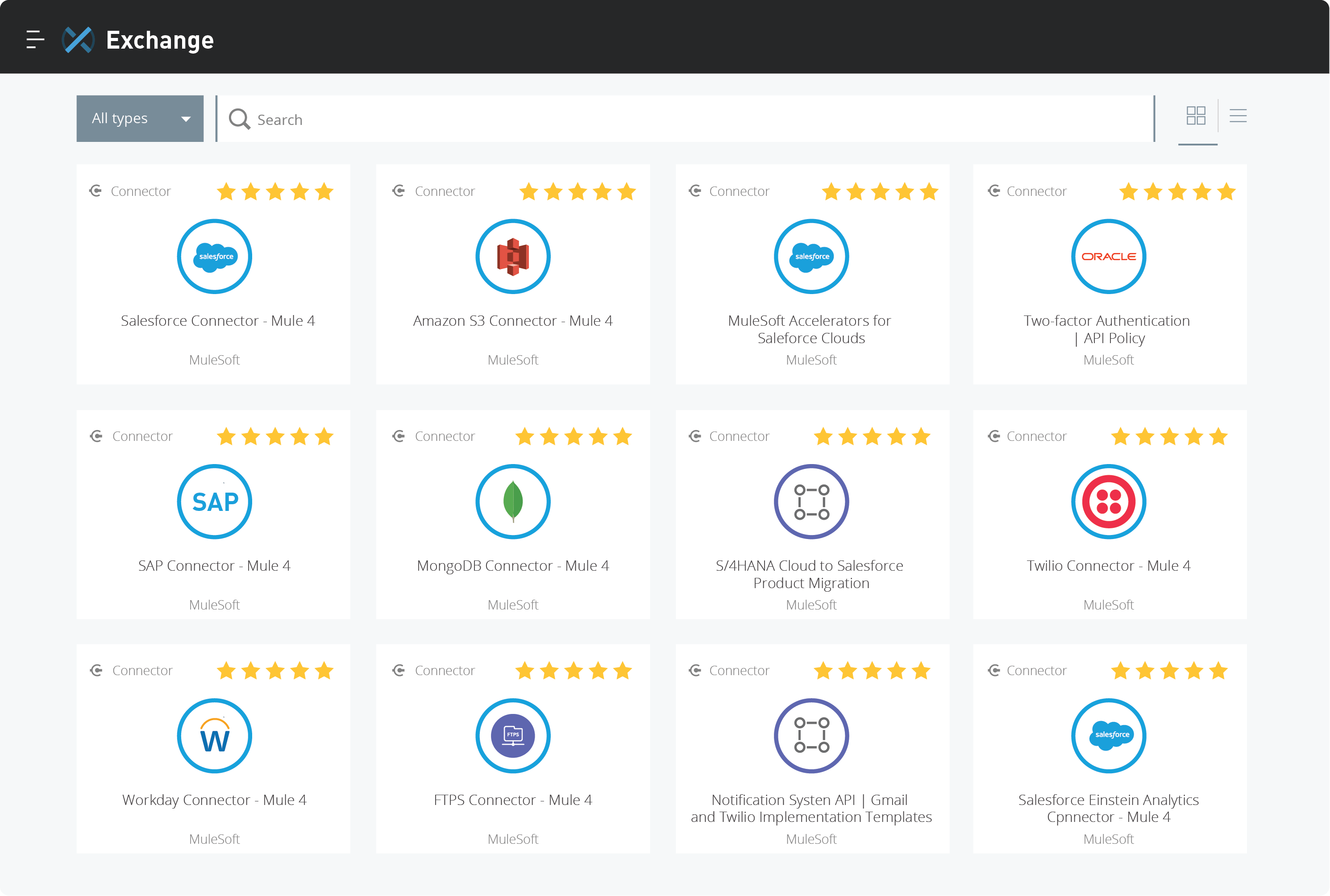
Task: Click the Salesforce Einstein Analytics Connector icon
Action: pyautogui.click(x=1108, y=734)
